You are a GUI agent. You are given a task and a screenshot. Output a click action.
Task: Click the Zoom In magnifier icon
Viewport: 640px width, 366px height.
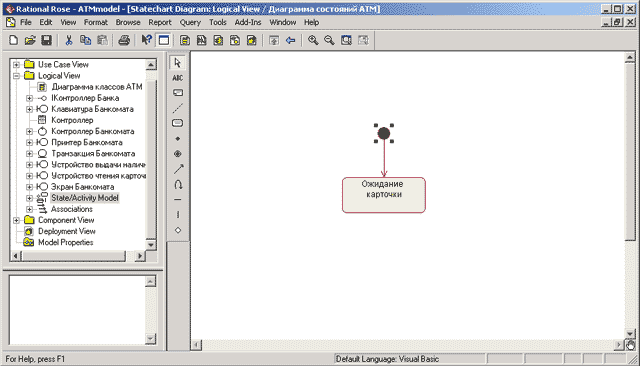313,40
